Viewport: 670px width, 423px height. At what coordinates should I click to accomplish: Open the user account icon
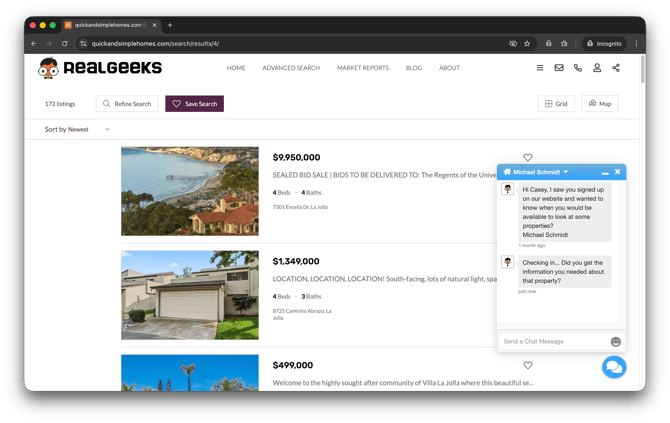click(x=597, y=68)
